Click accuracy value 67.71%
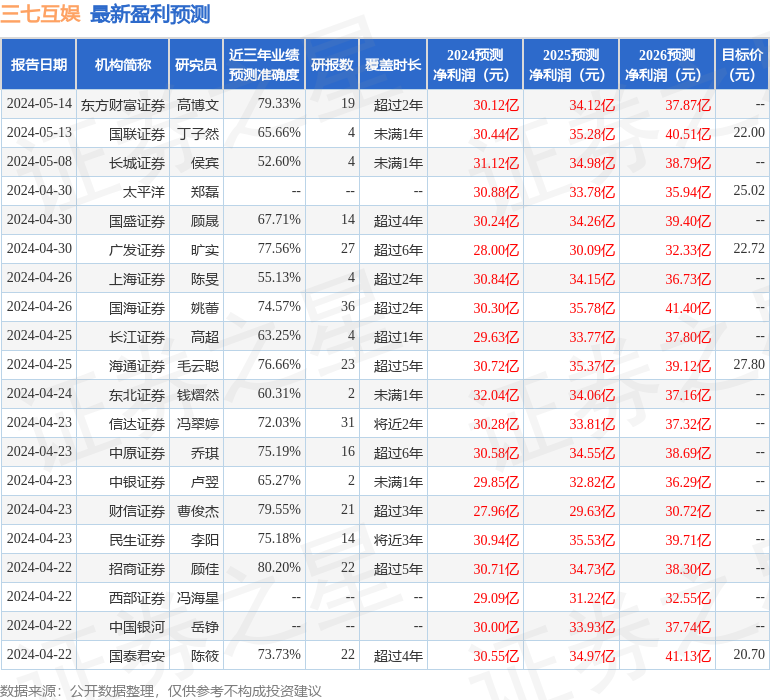Viewport: 770px width, 700px height. (279, 220)
